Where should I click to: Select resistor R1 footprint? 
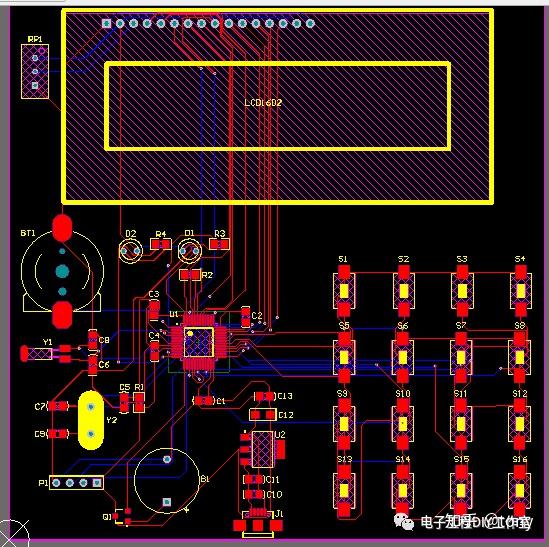(x=139, y=402)
